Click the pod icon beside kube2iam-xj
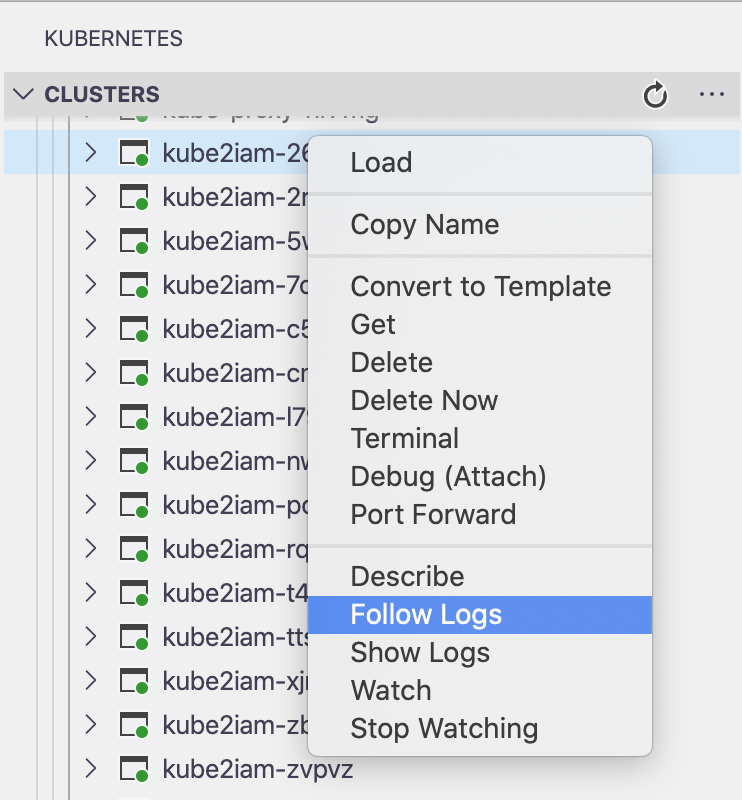 [x=135, y=681]
